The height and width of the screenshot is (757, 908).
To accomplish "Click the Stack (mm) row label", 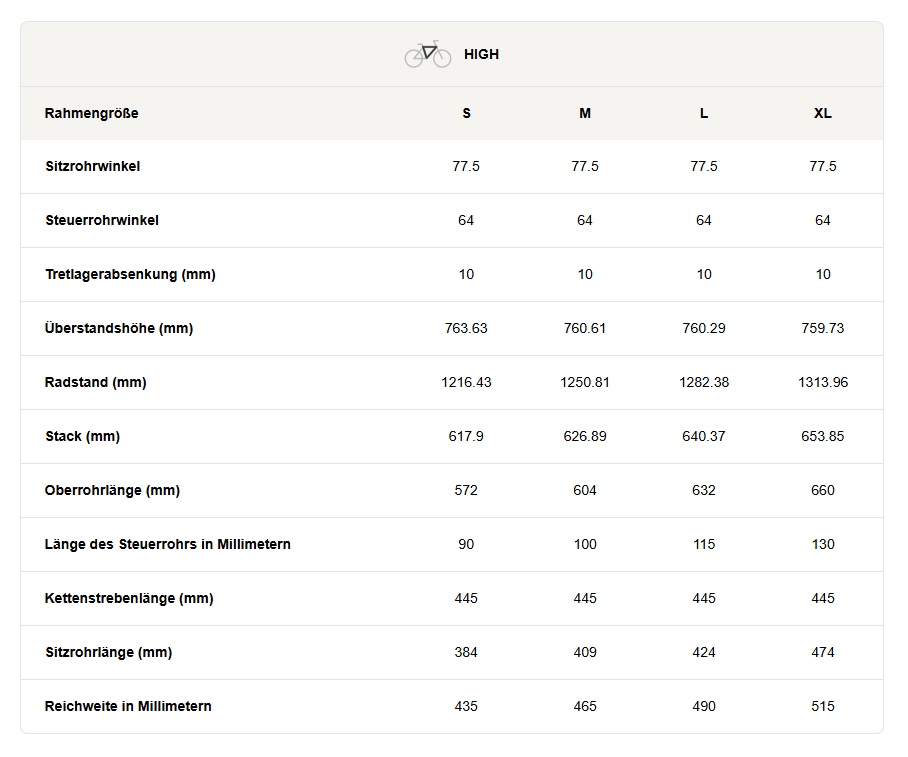I will pyautogui.click(x=83, y=437).
